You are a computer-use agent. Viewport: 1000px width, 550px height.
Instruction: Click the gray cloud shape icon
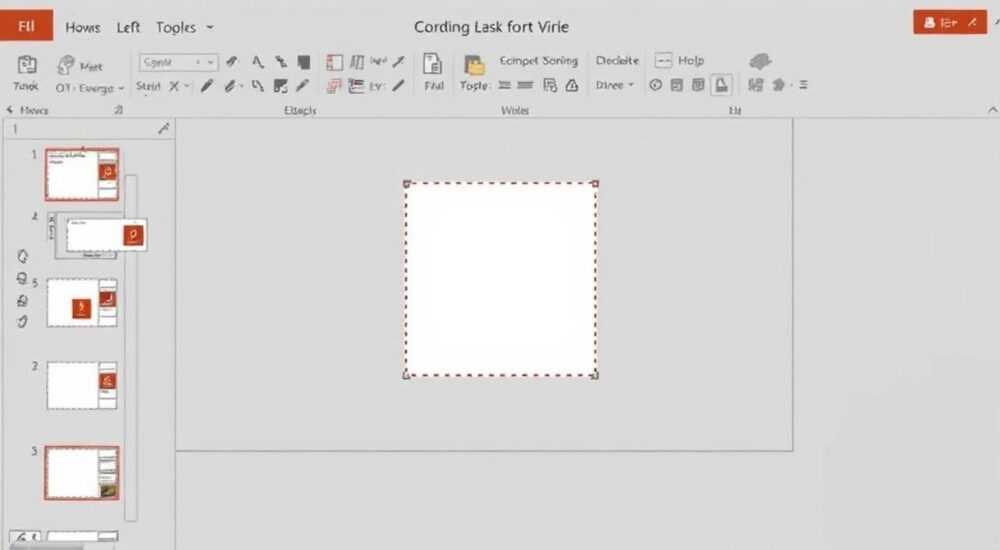click(x=760, y=61)
